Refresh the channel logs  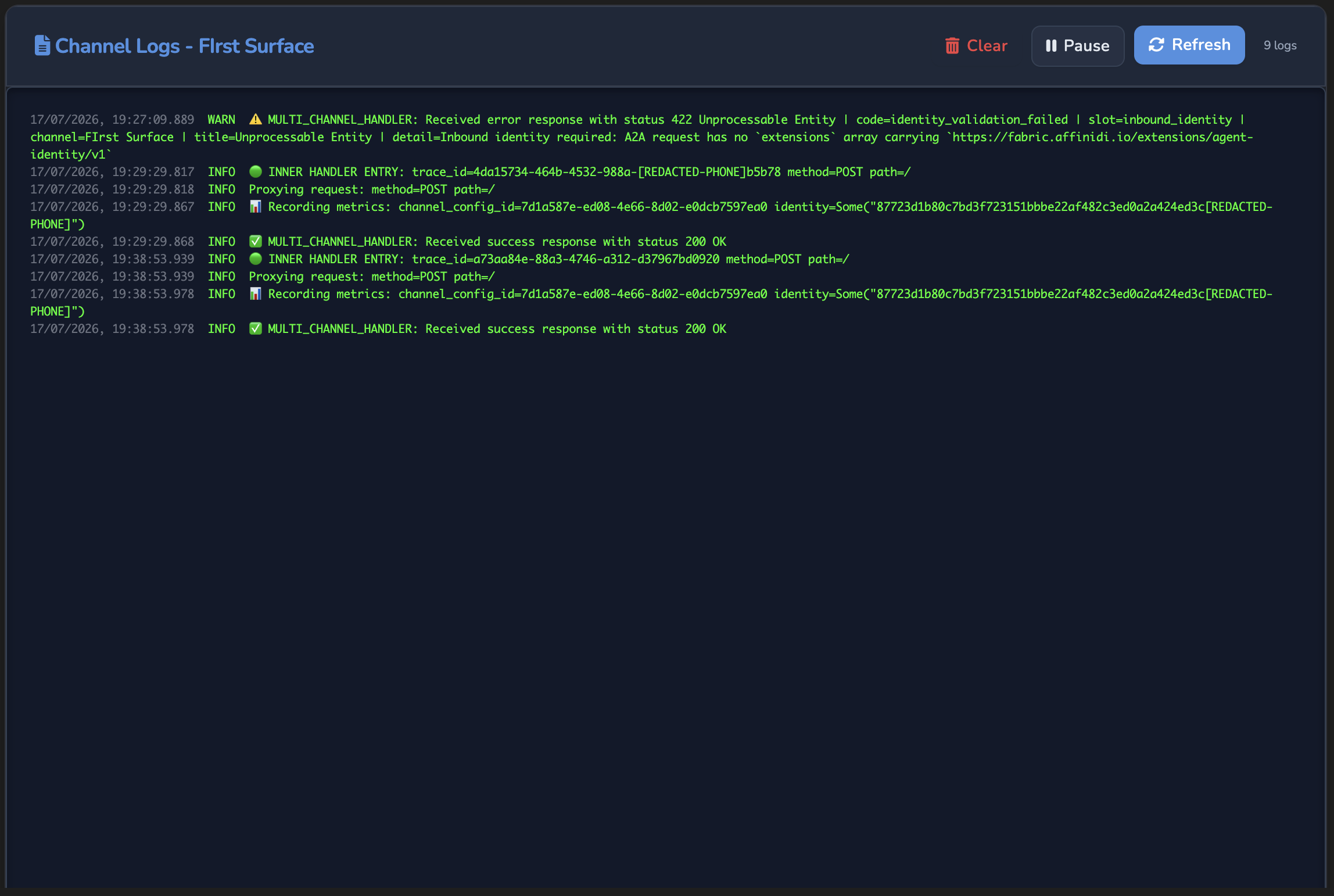point(1189,45)
